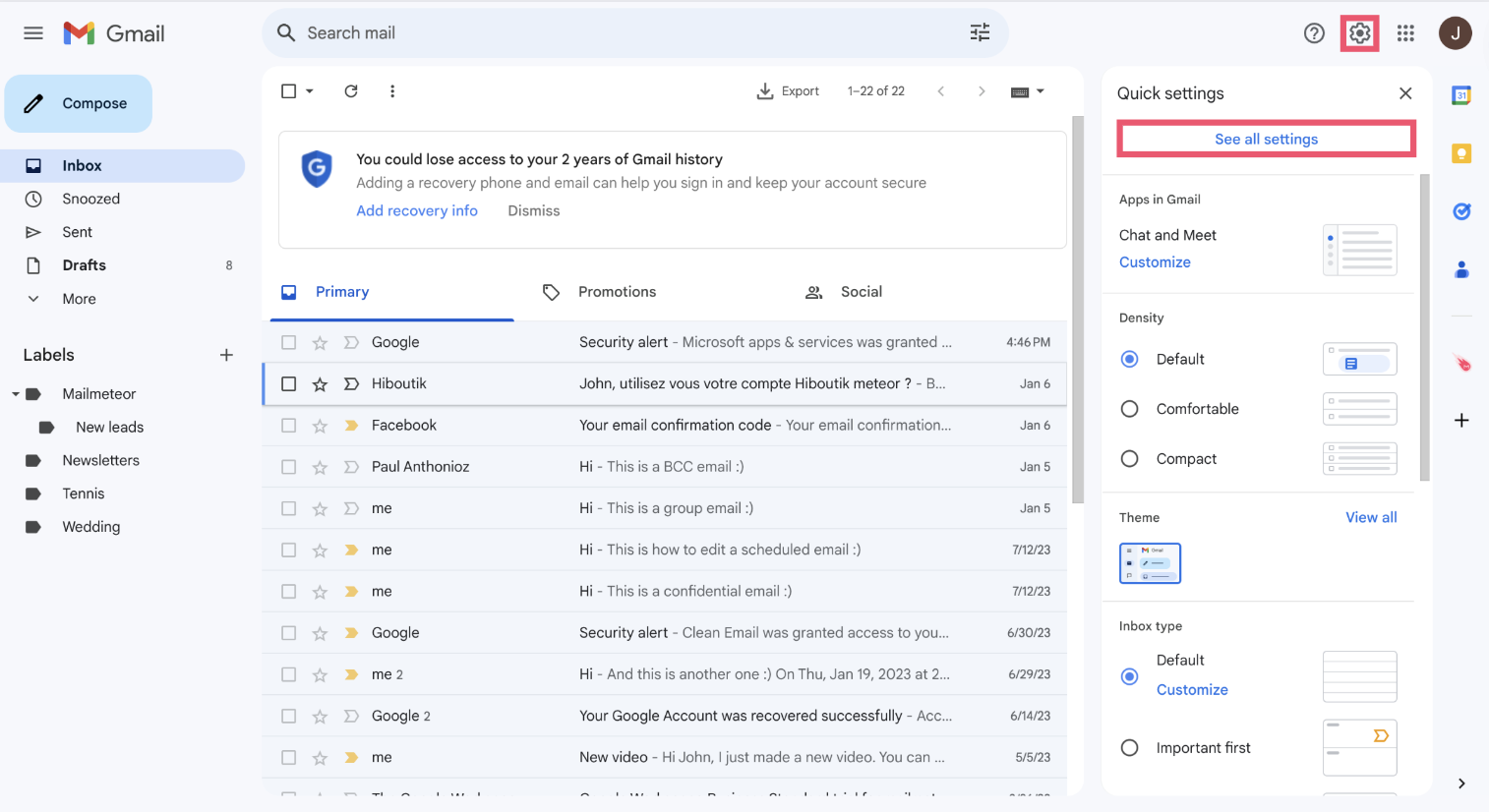Open Mailmeteor add-on side panel icon
Viewport: 1489px width, 812px height.
[x=1462, y=363]
